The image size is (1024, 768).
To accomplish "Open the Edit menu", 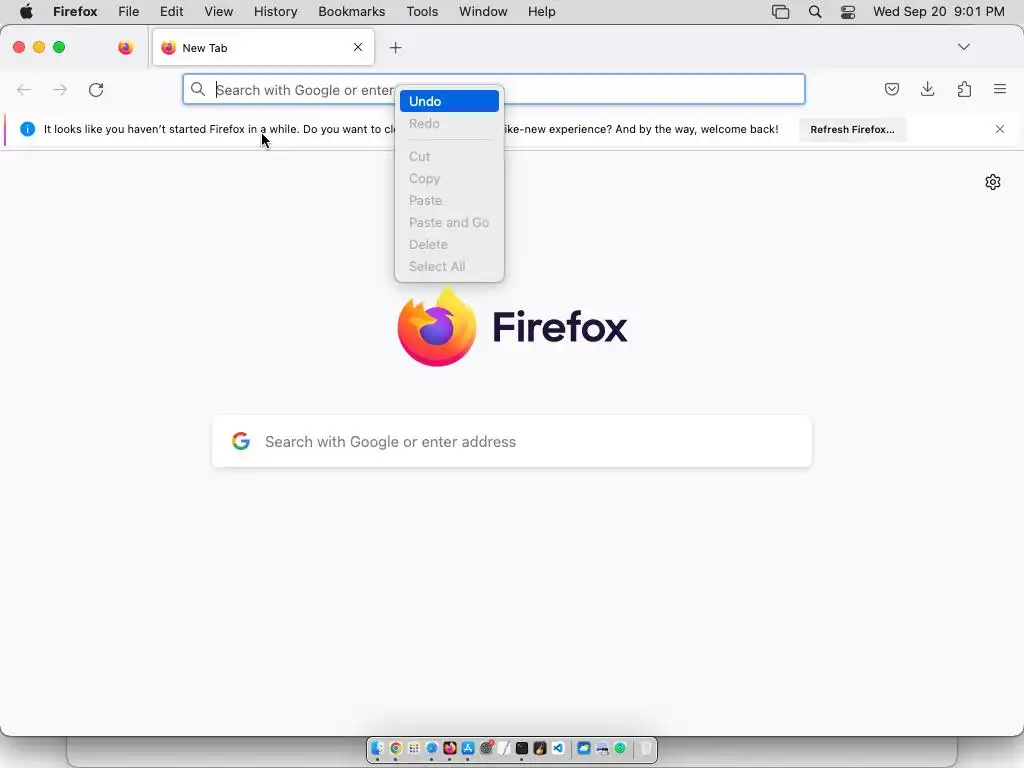I will [x=171, y=12].
